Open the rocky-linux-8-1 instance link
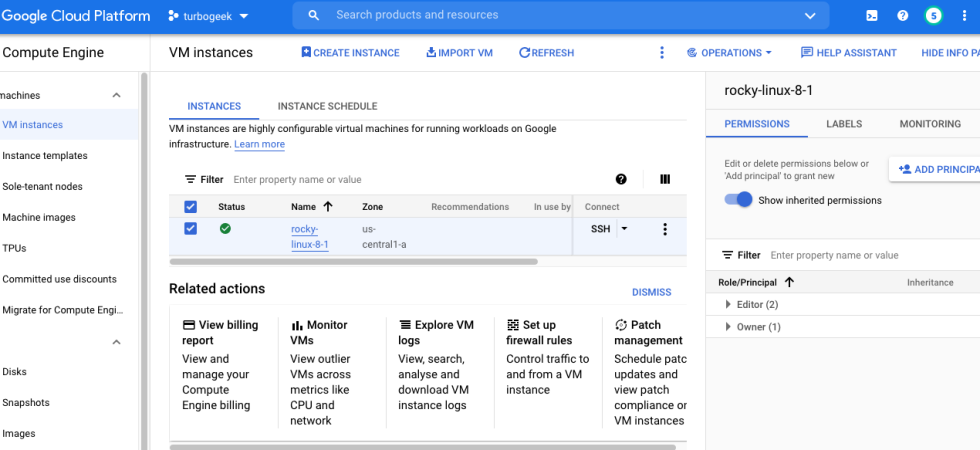 point(310,237)
